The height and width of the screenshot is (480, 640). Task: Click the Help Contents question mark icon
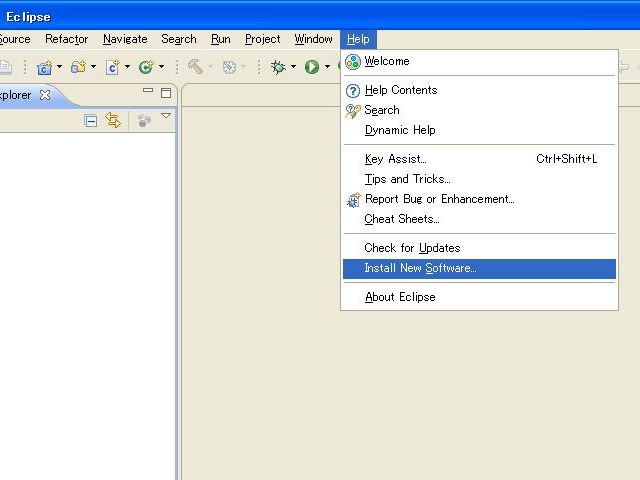pos(353,91)
